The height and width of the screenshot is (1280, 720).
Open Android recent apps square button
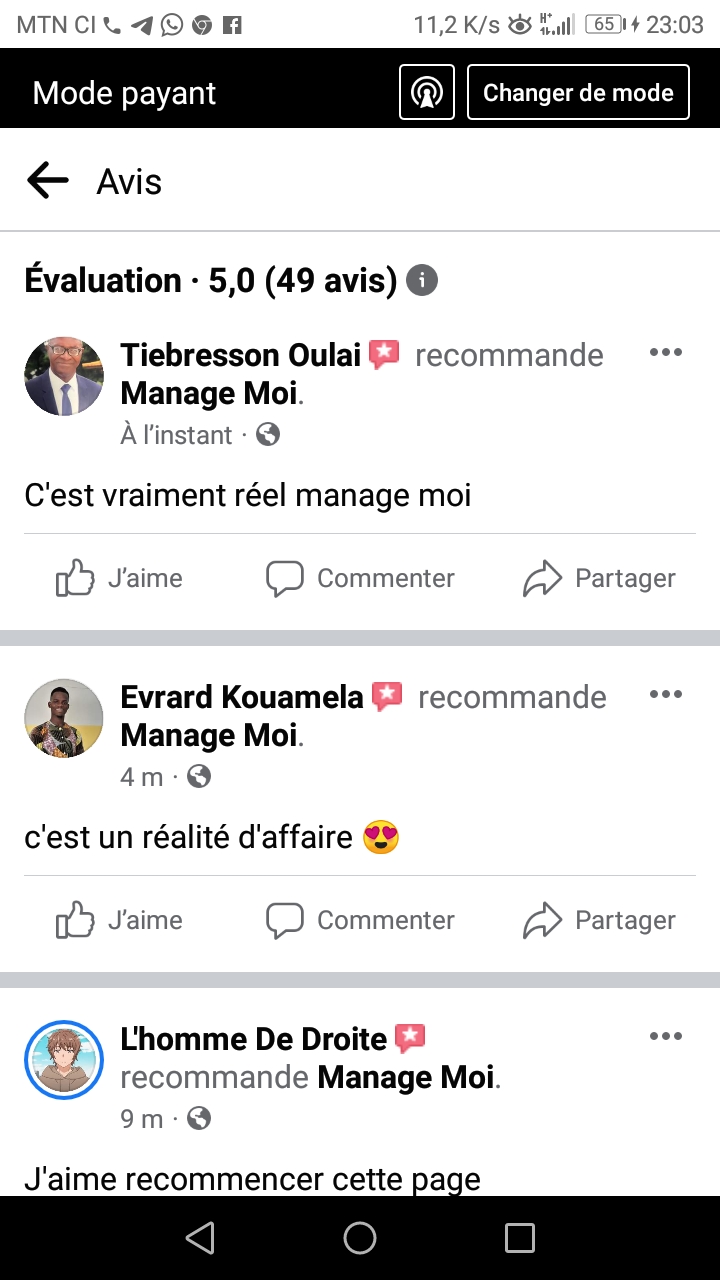tap(519, 1238)
